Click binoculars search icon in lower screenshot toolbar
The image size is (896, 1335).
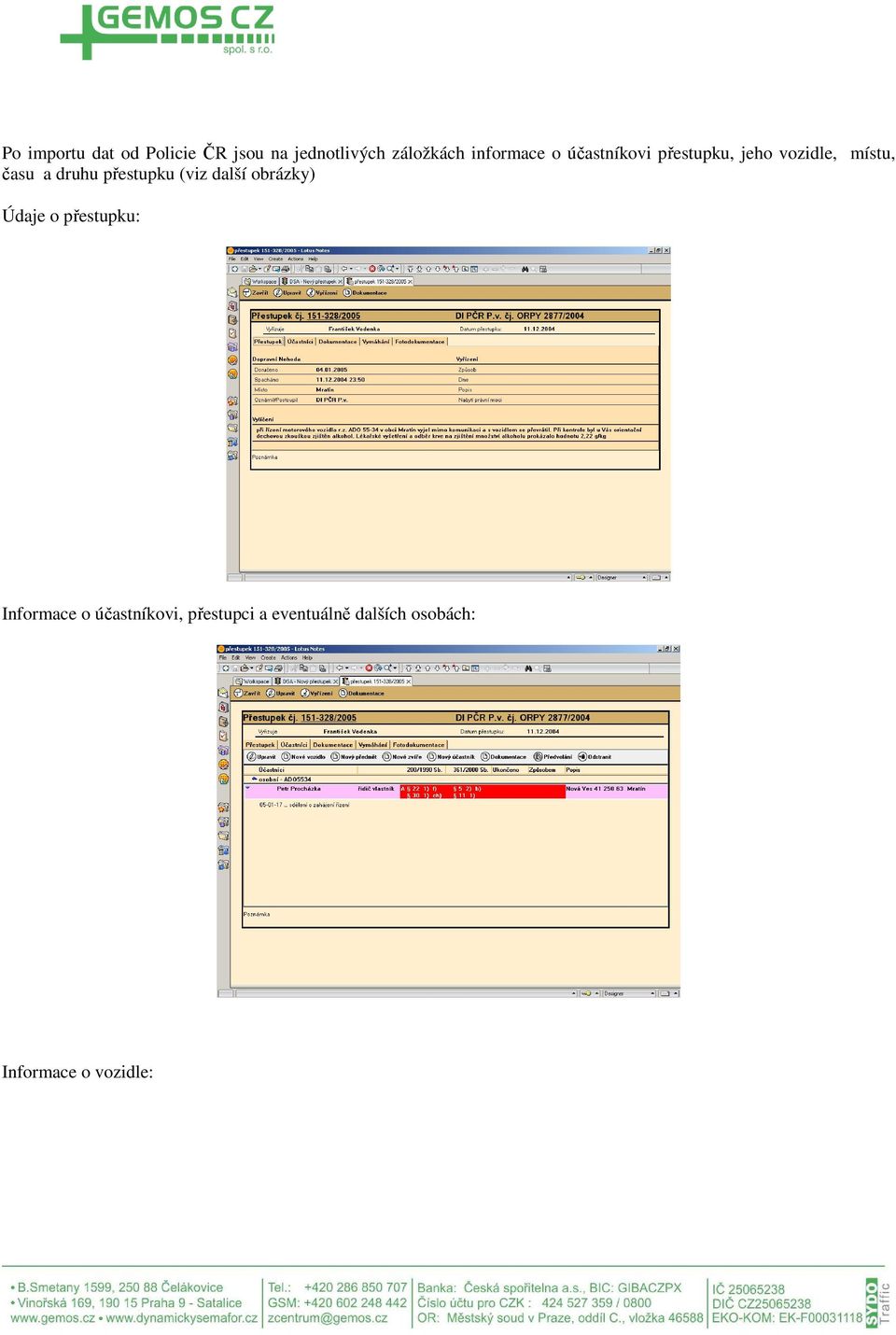528,668
